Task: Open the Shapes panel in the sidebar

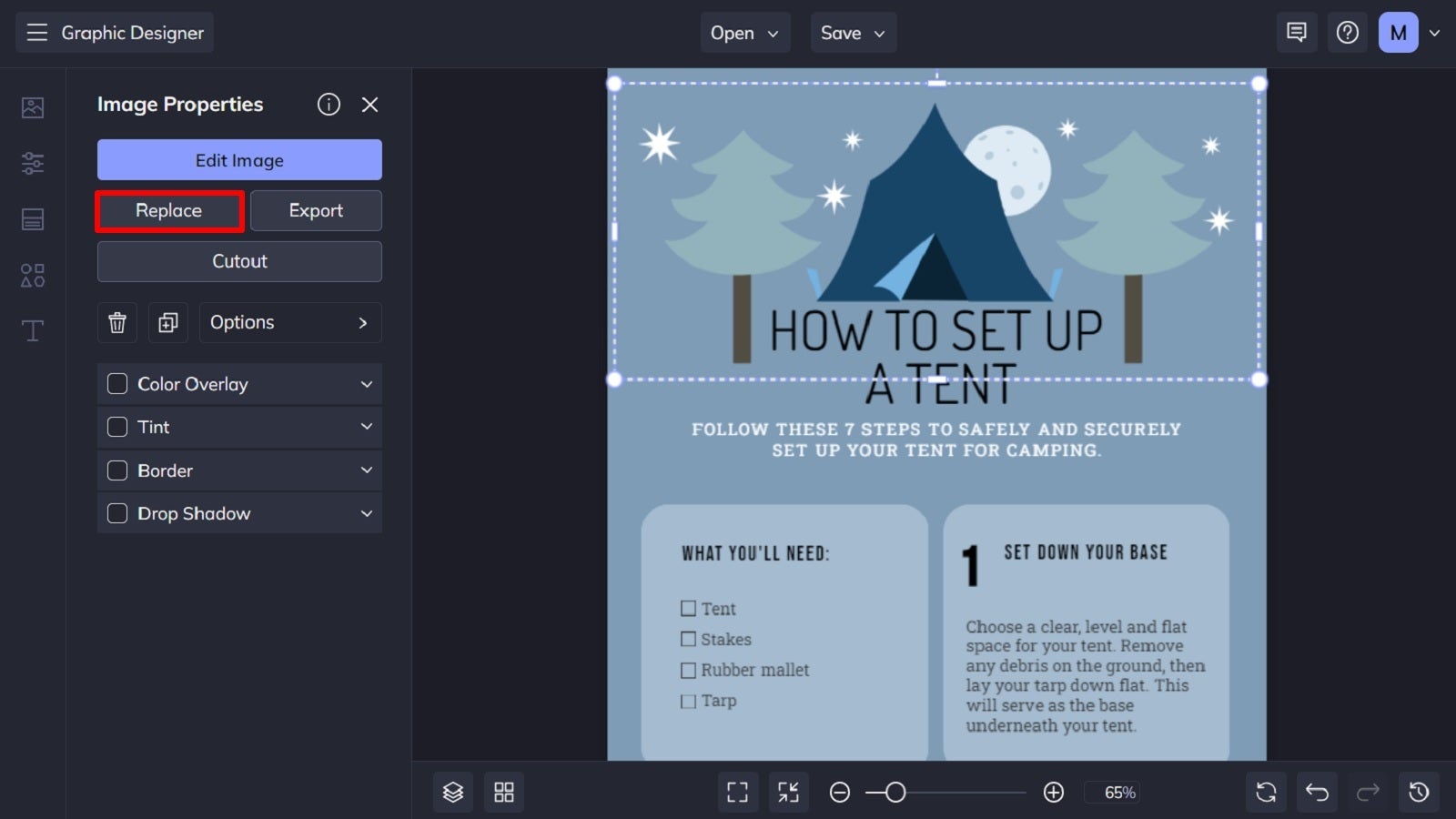Action: pyautogui.click(x=32, y=275)
